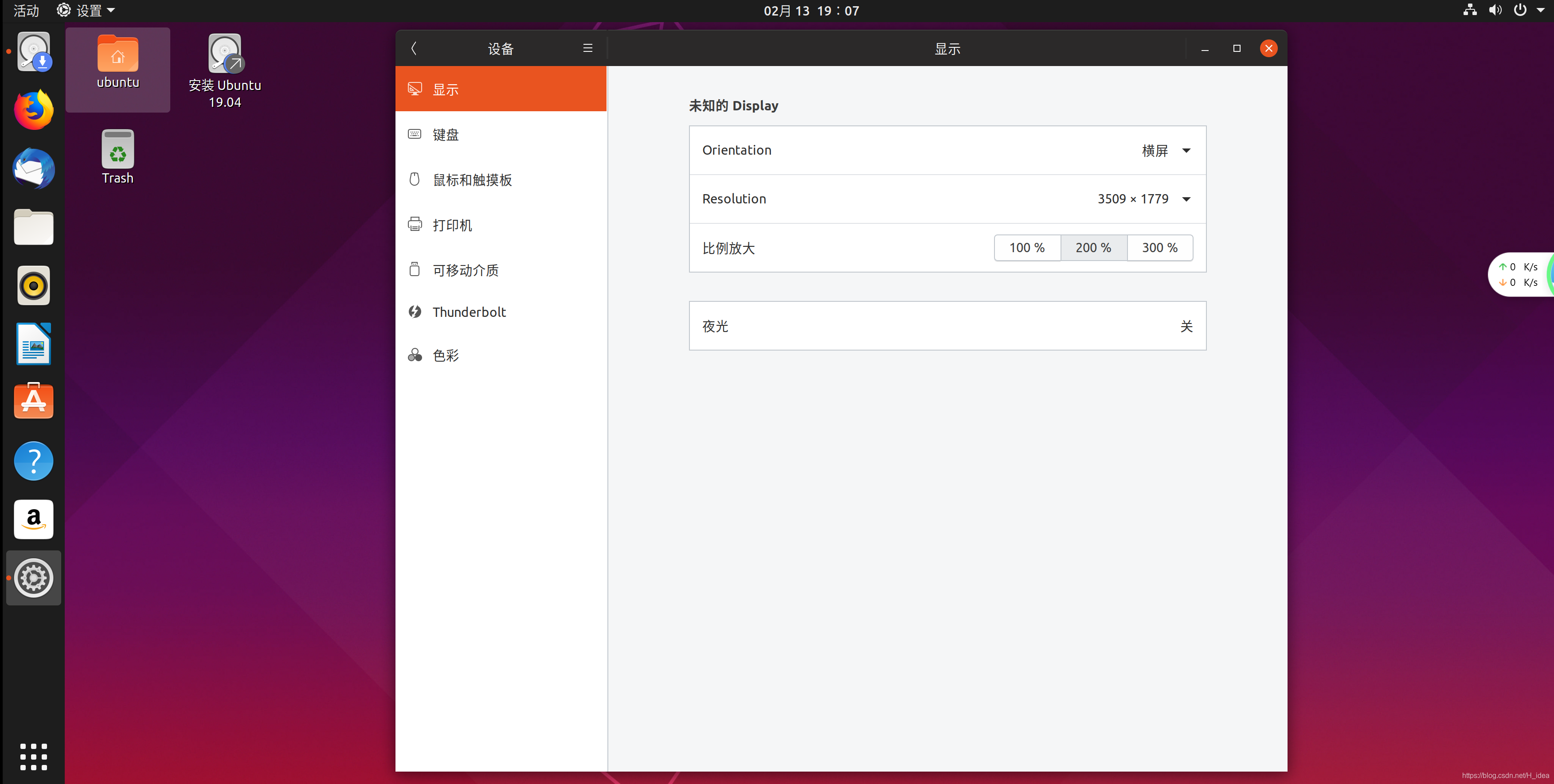Launch Firefox from the dock
The width and height of the screenshot is (1554, 784).
click(x=34, y=110)
